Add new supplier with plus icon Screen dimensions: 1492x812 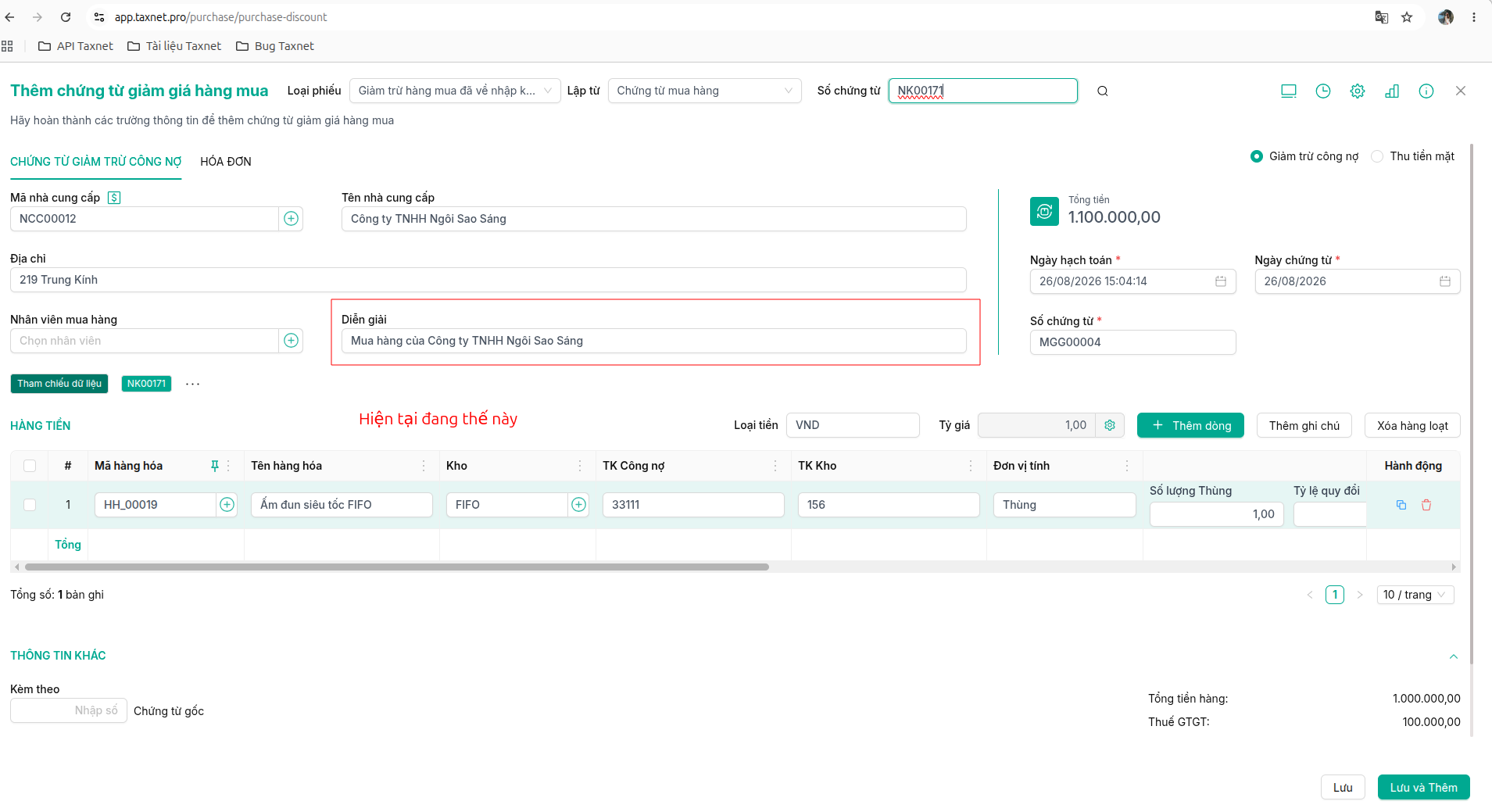tap(291, 219)
